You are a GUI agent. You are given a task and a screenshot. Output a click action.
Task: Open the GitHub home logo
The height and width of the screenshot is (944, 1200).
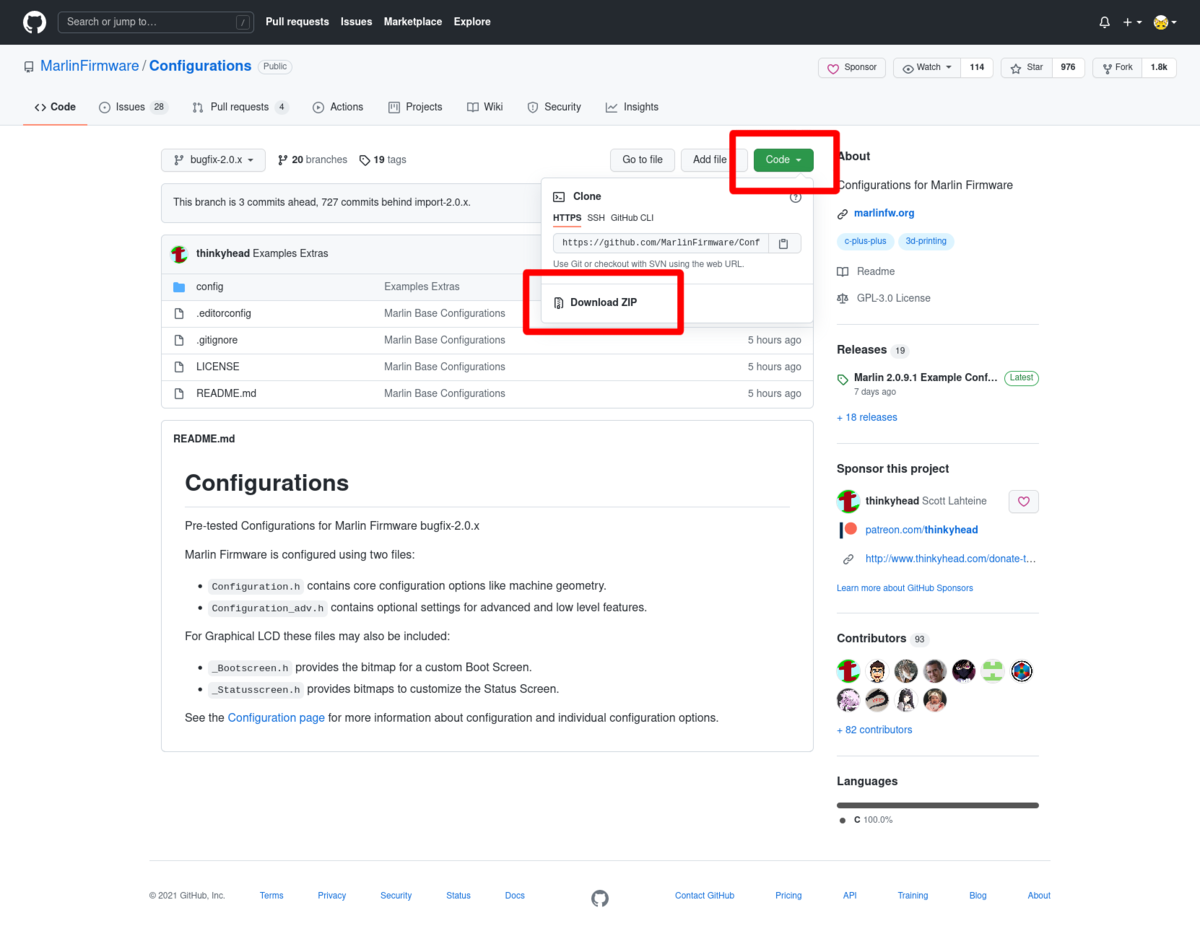point(34,22)
